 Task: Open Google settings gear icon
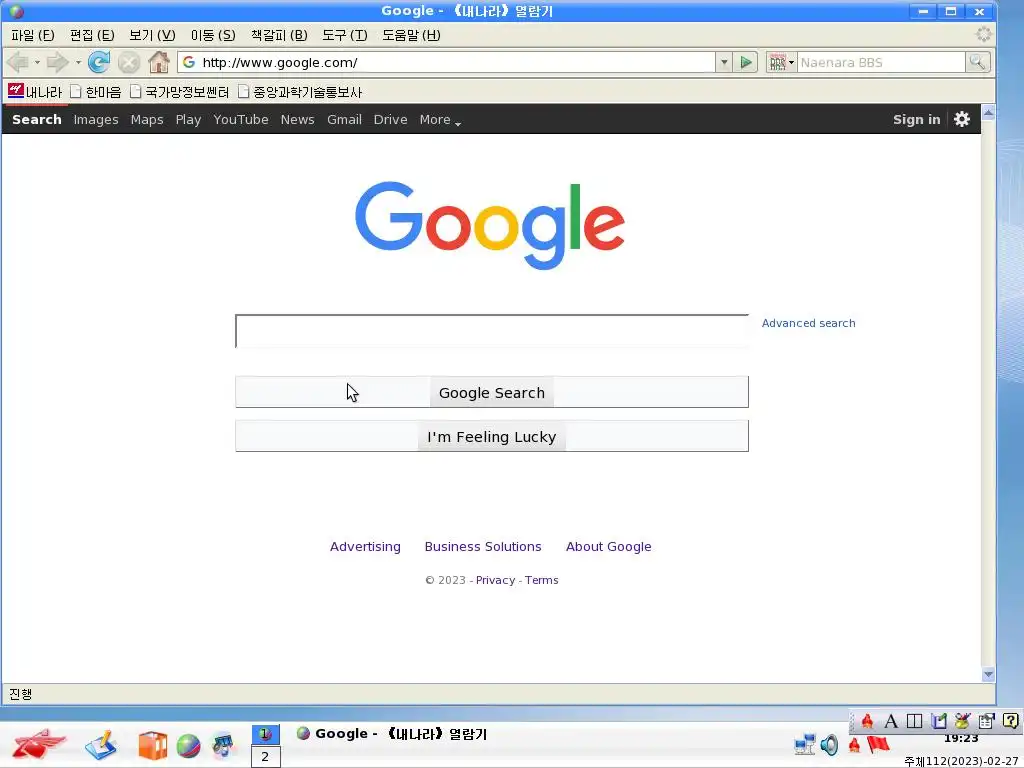coord(962,119)
